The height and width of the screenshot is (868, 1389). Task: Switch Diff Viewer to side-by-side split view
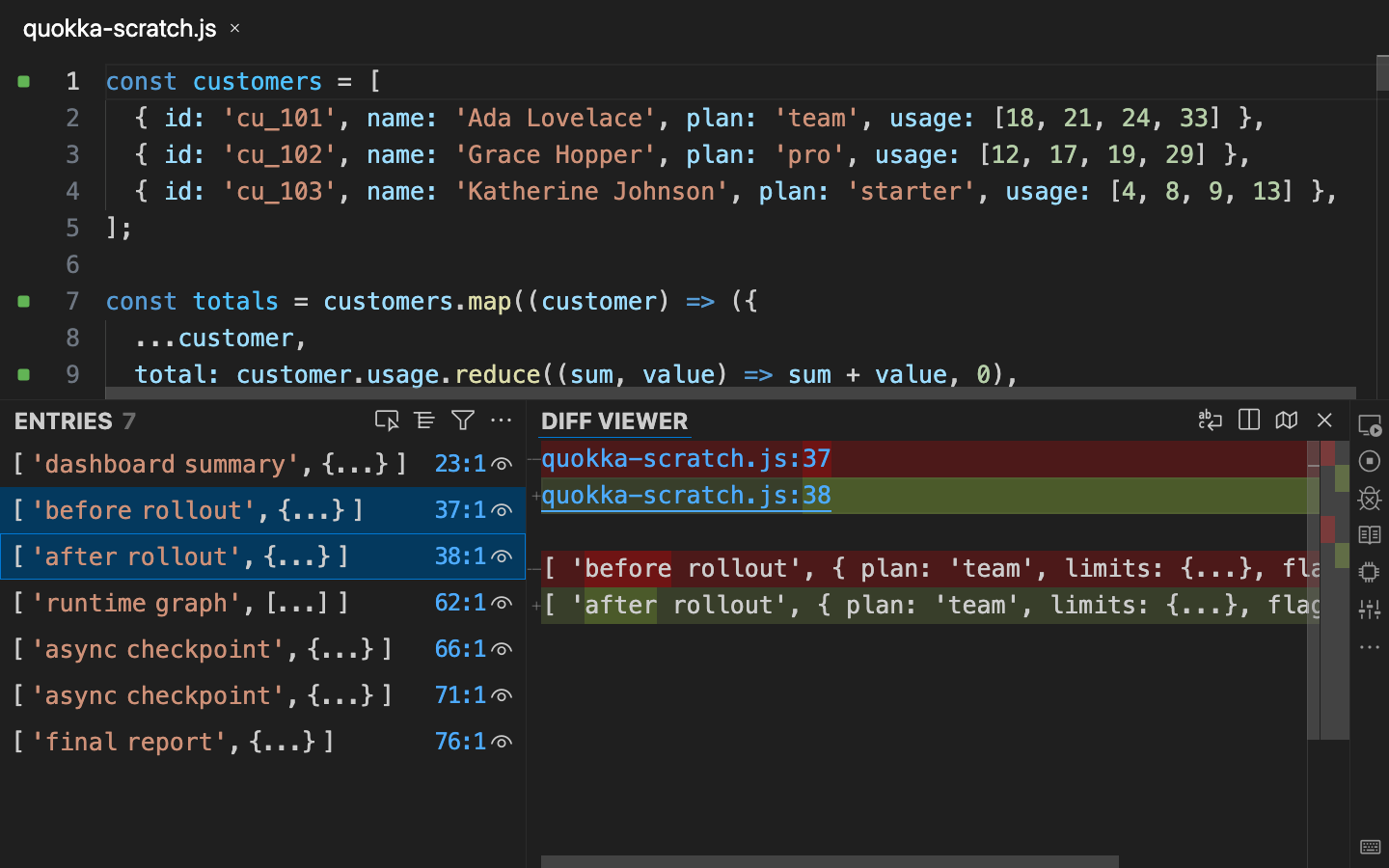pyautogui.click(x=1248, y=420)
